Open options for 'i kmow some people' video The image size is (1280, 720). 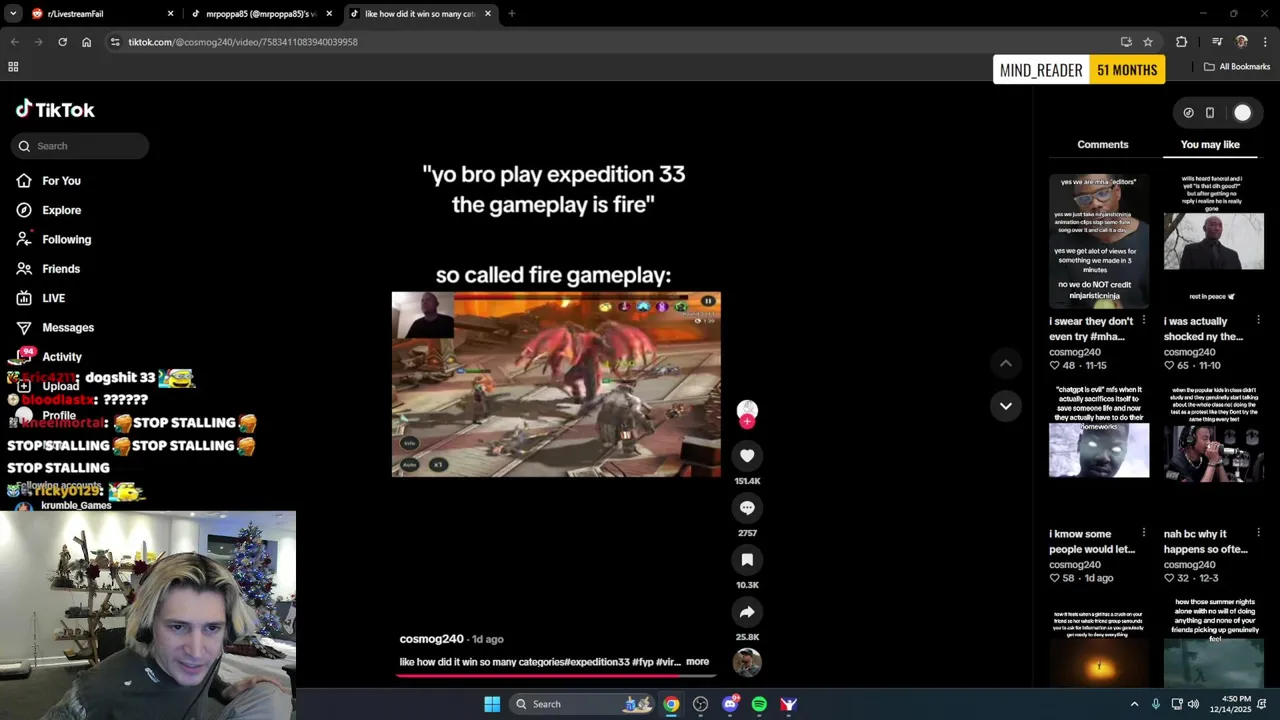tap(1143, 533)
